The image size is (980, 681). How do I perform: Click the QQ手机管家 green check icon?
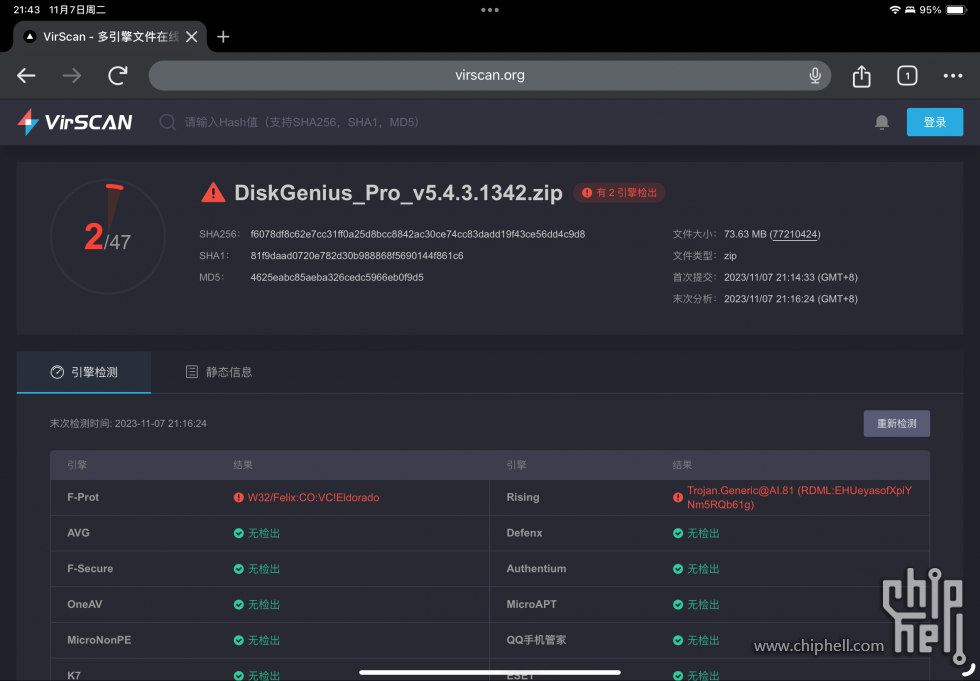coord(678,640)
